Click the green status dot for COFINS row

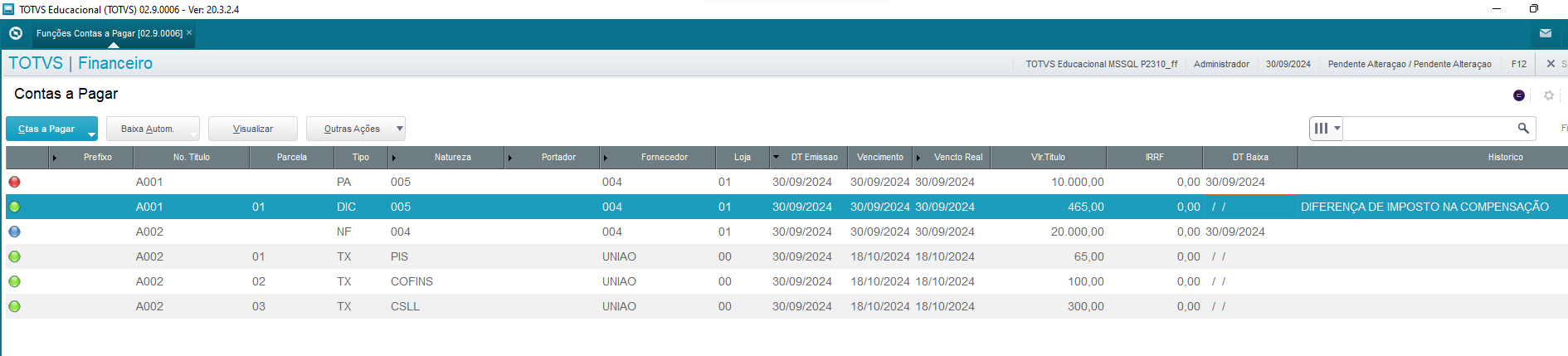click(x=14, y=281)
